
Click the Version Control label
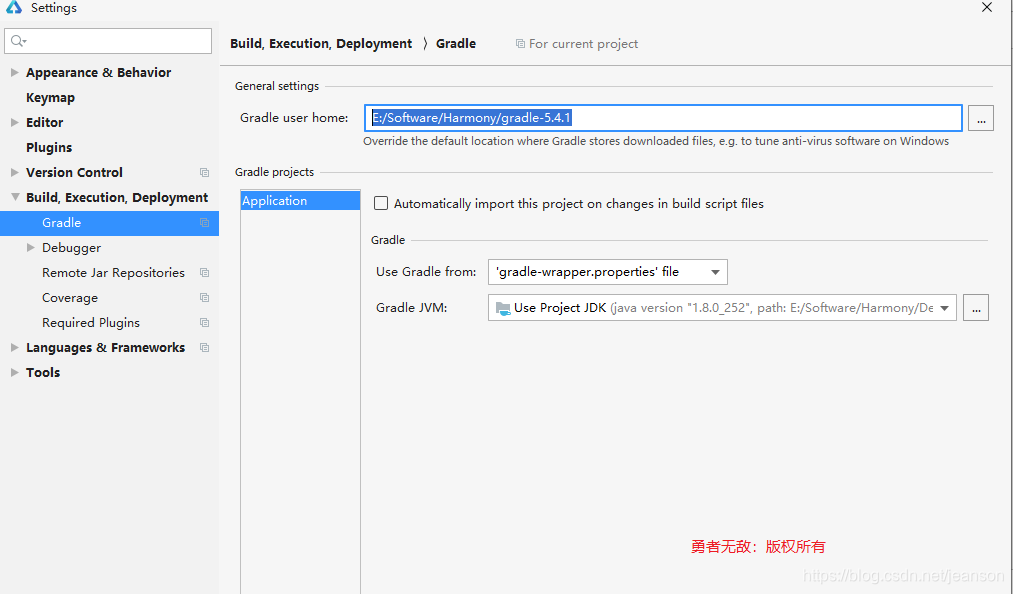tap(74, 173)
